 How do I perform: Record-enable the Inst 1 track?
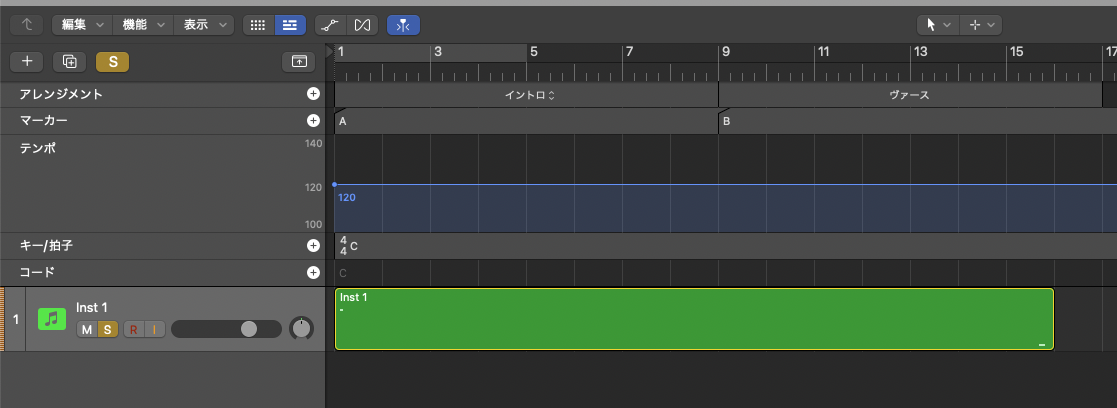(133, 329)
